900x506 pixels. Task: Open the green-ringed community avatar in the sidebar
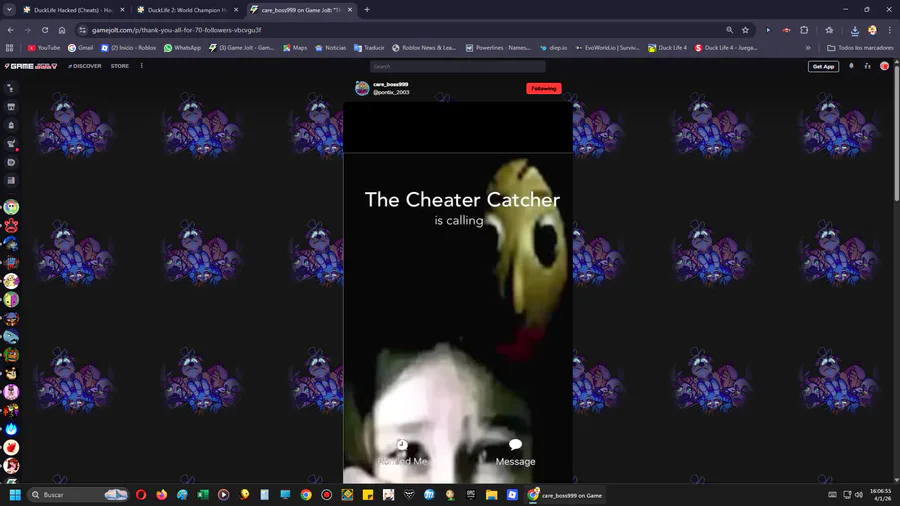tap(11, 207)
